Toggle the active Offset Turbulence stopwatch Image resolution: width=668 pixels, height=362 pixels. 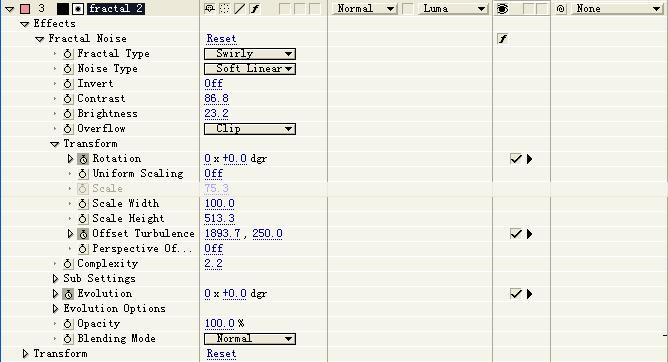[83, 234]
